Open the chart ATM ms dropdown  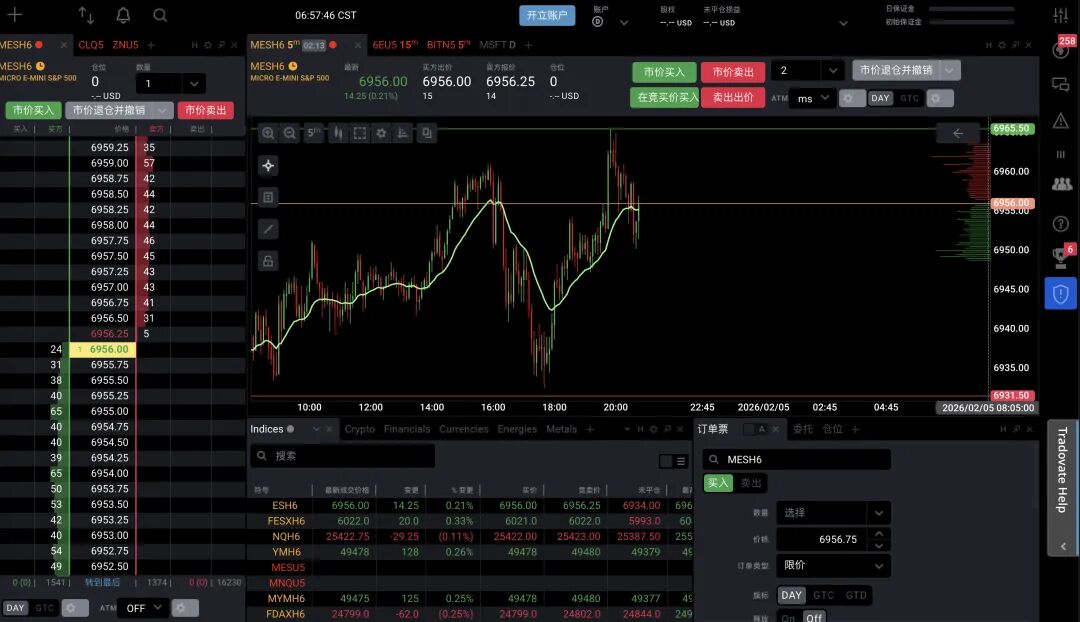[813, 99]
